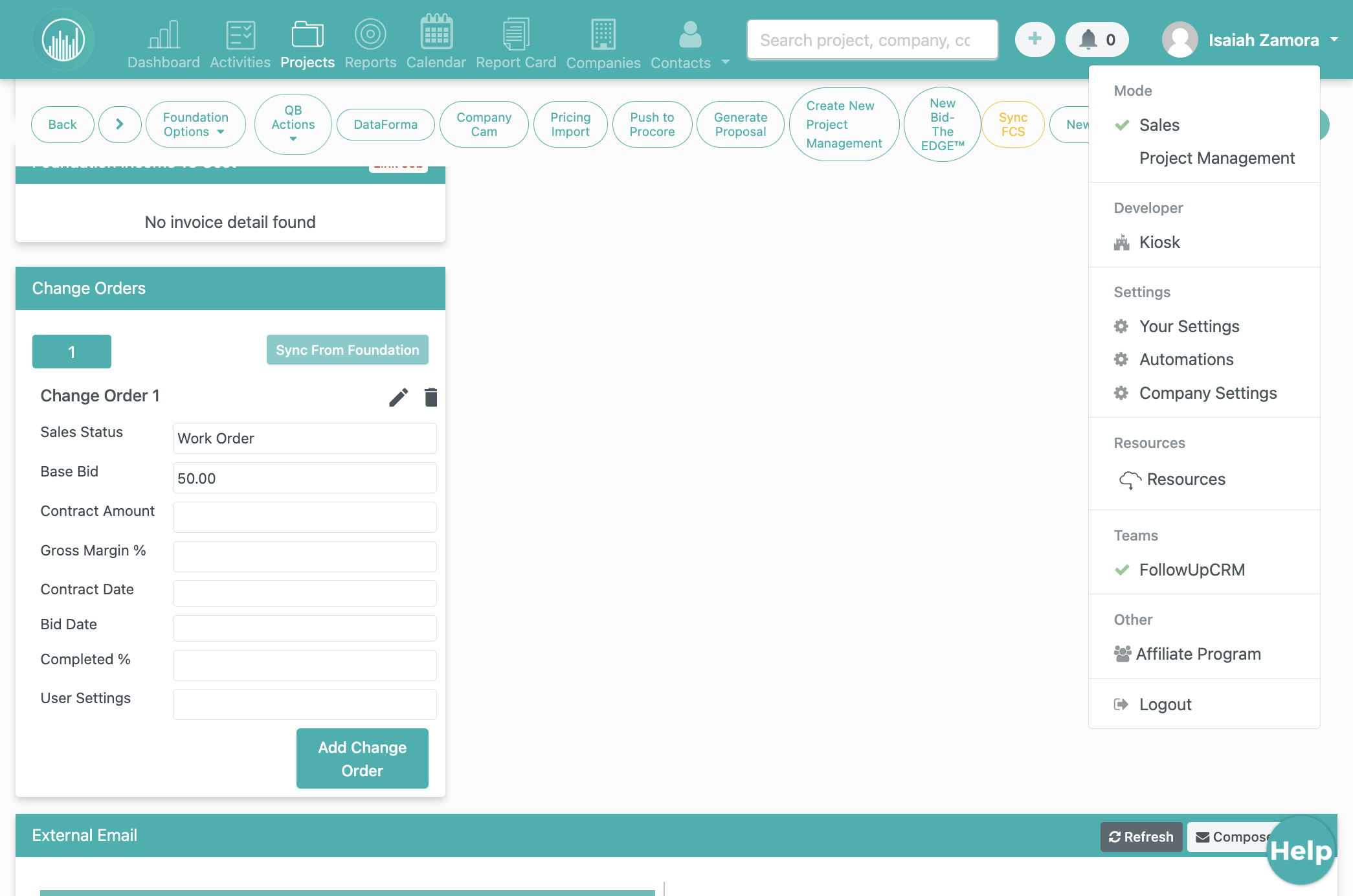Image resolution: width=1353 pixels, height=896 pixels.
Task: Open the Projects folder icon
Action: [307, 35]
